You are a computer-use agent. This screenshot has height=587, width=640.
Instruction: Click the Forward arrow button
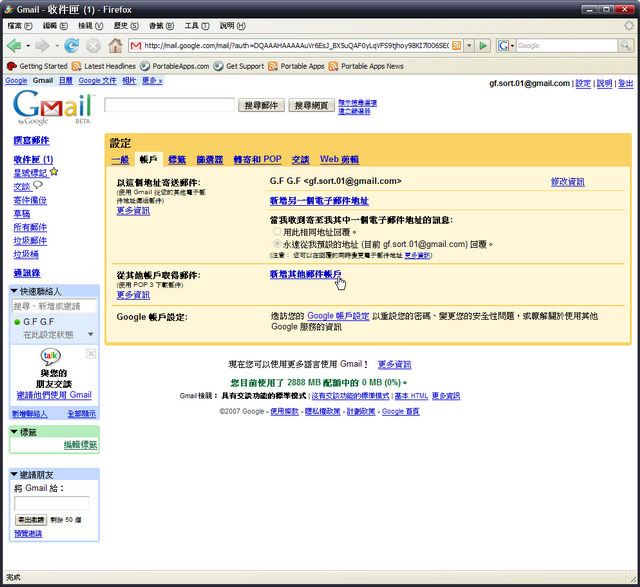pos(42,45)
